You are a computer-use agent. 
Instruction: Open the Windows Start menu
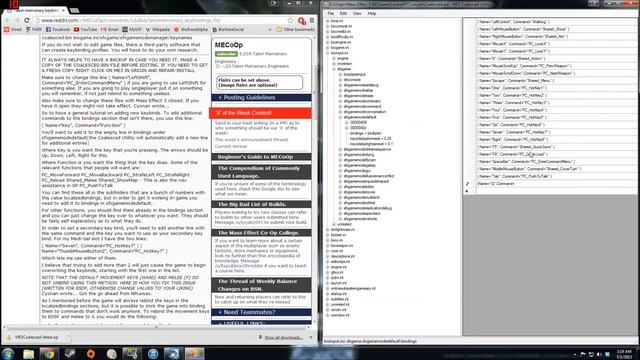(x=8, y=353)
